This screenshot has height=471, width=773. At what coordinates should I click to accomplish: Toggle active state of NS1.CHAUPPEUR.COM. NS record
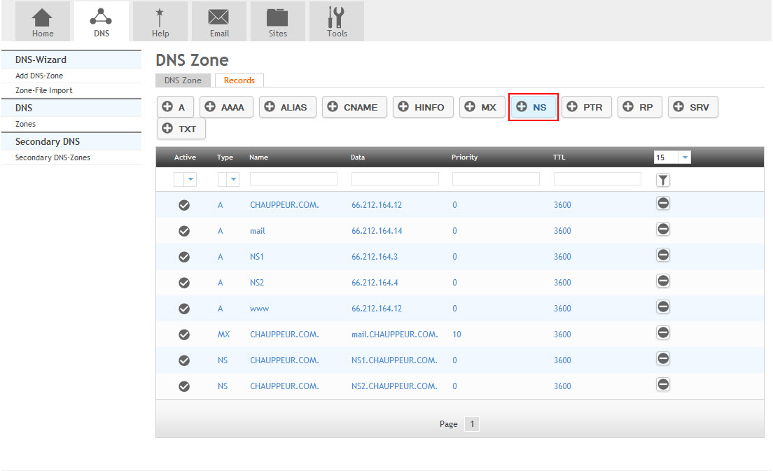click(184, 361)
